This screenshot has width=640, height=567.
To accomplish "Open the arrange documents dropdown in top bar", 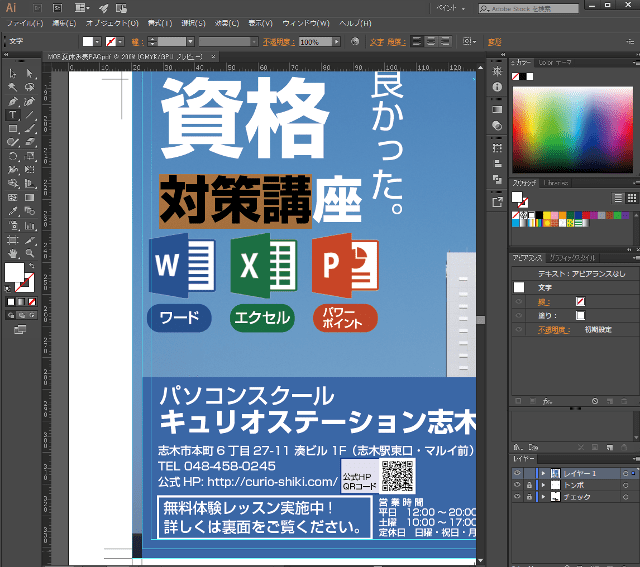I will click(82, 8).
